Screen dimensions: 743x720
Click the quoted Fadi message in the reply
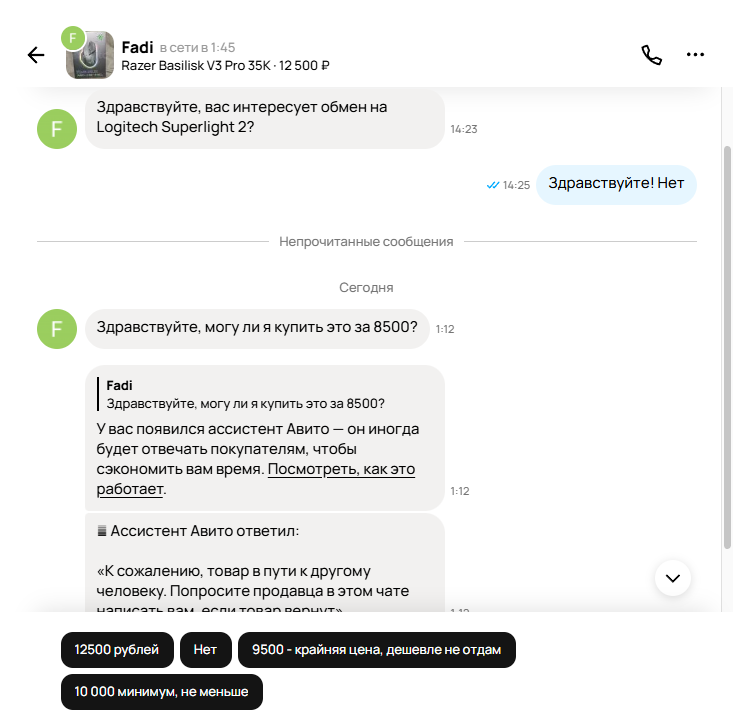tap(245, 394)
